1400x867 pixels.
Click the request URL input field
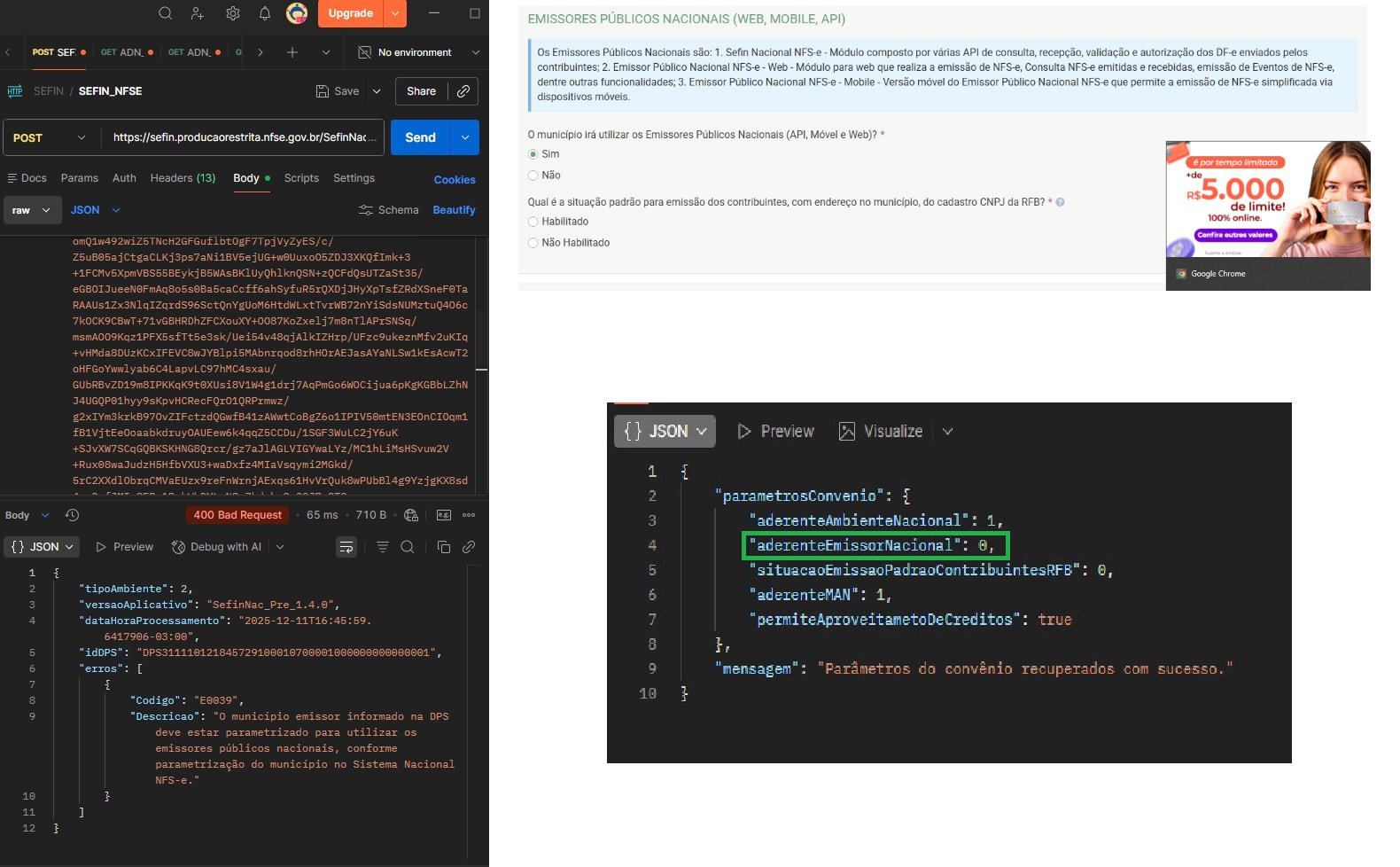240,137
